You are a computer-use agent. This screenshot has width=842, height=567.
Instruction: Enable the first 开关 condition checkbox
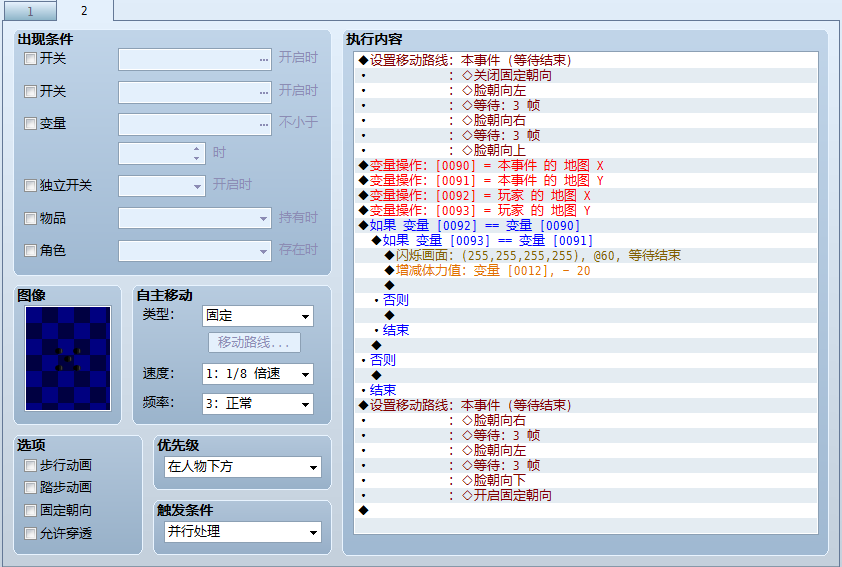point(30,59)
